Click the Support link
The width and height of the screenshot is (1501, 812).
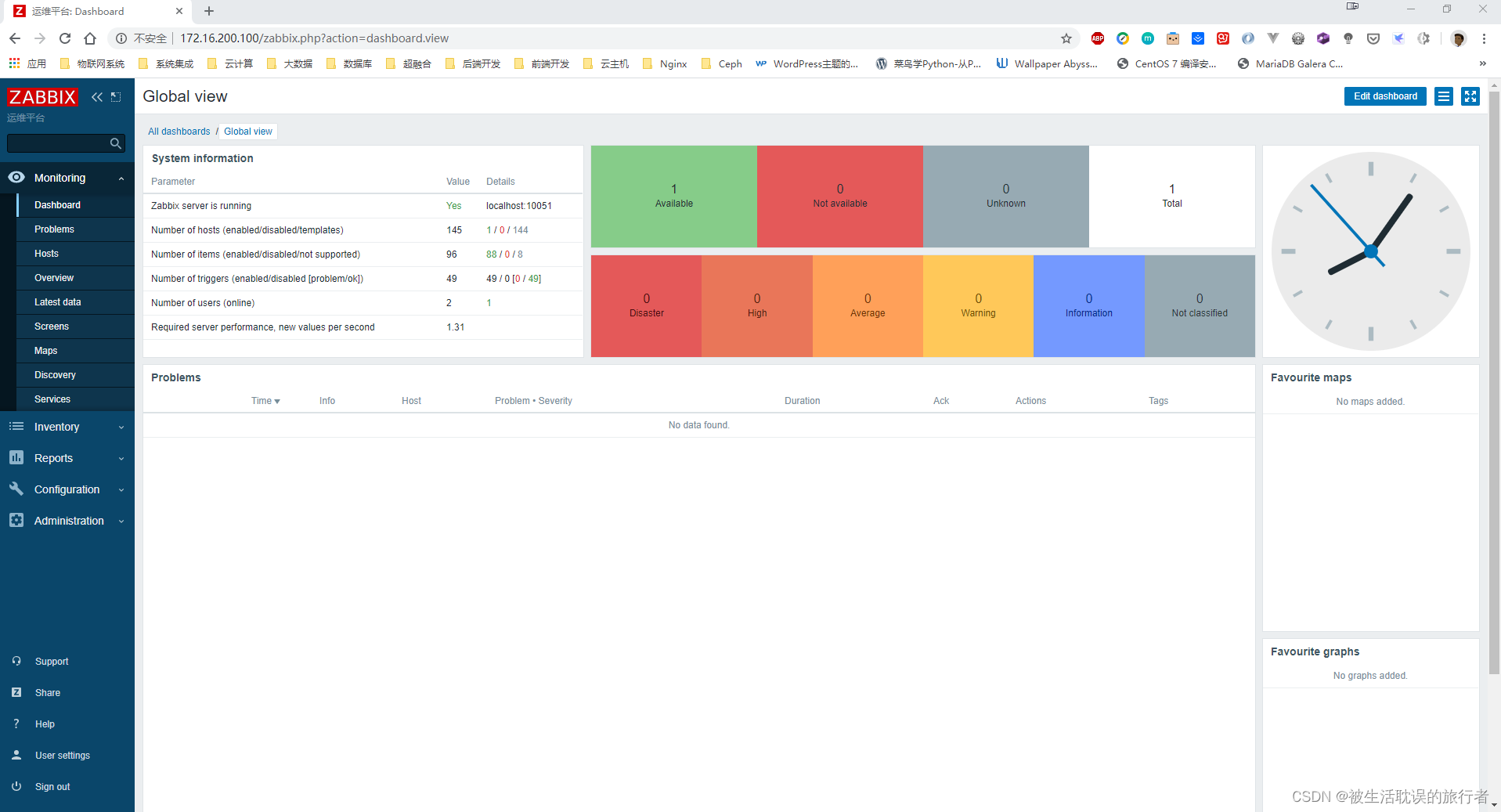click(52, 662)
